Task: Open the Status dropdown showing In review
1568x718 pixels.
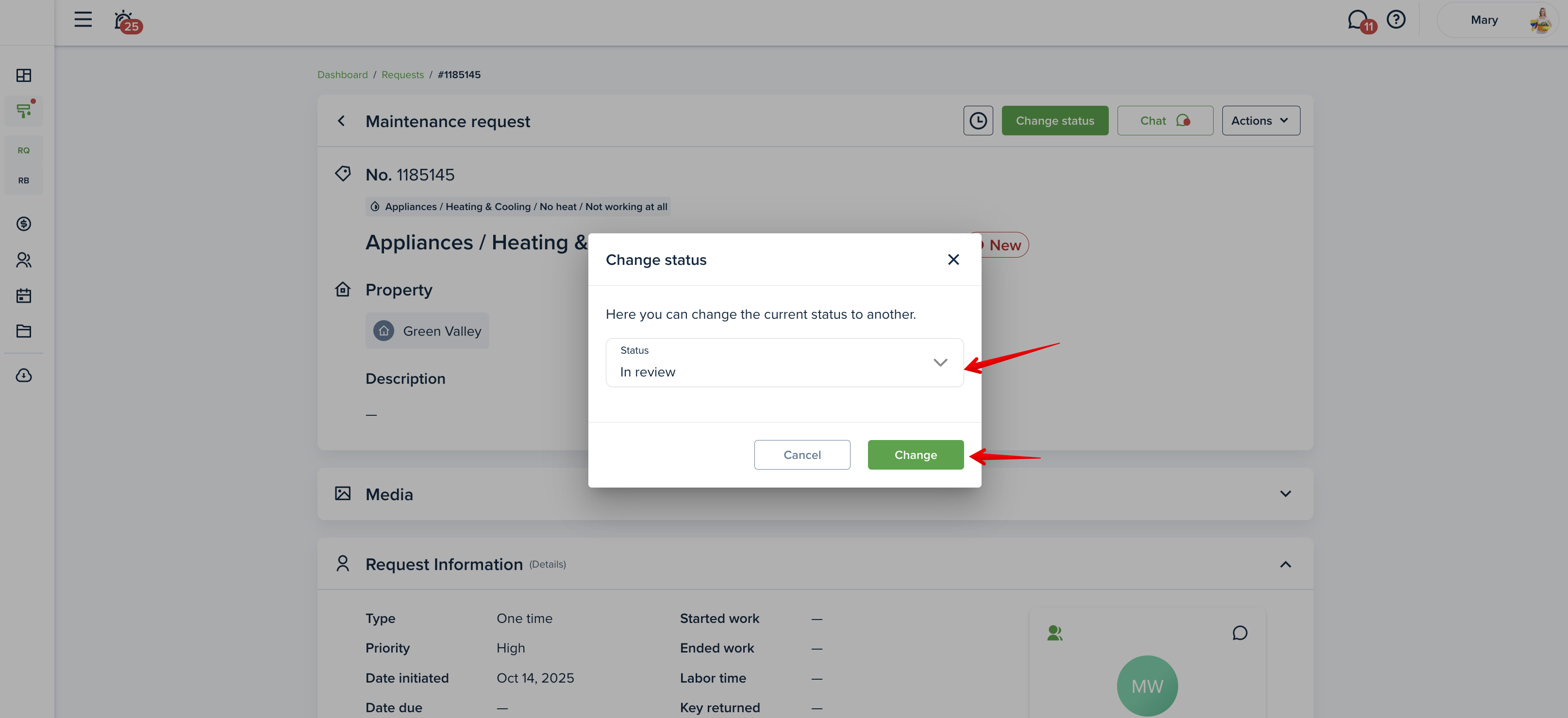Action: pos(784,363)
